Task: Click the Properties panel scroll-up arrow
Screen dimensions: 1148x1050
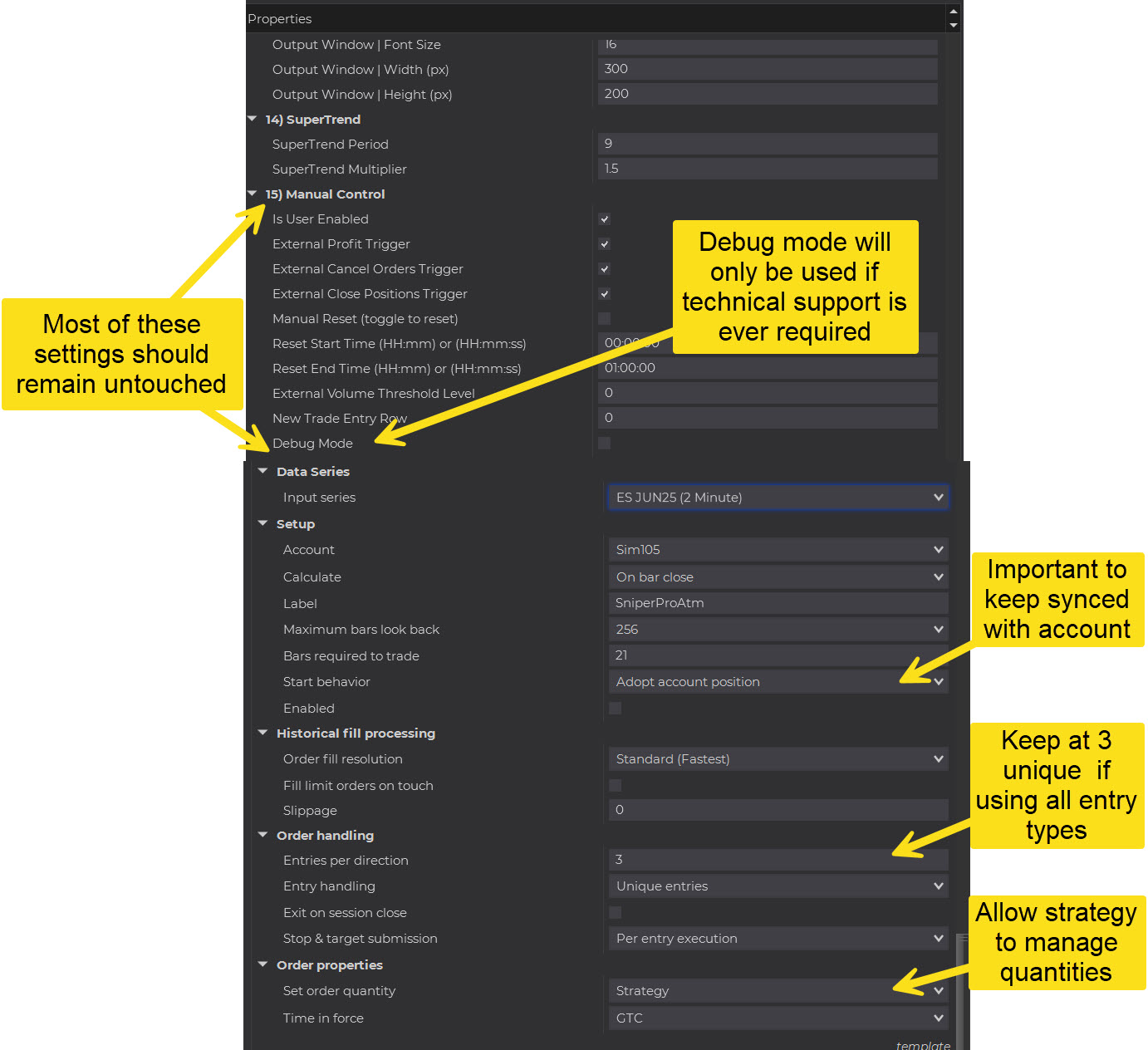Action: [954, 12]
